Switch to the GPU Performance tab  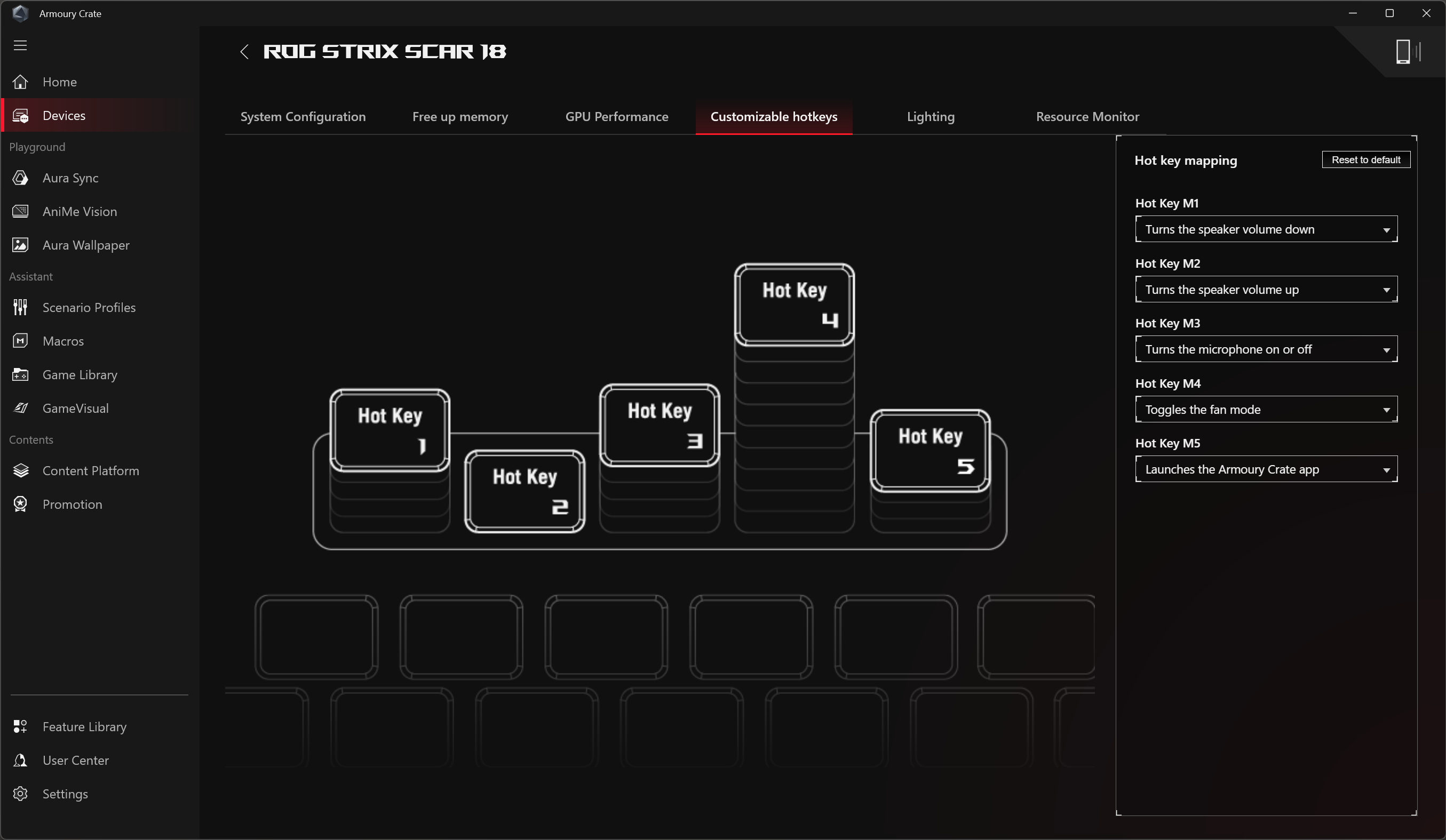[x=616, y=117]
